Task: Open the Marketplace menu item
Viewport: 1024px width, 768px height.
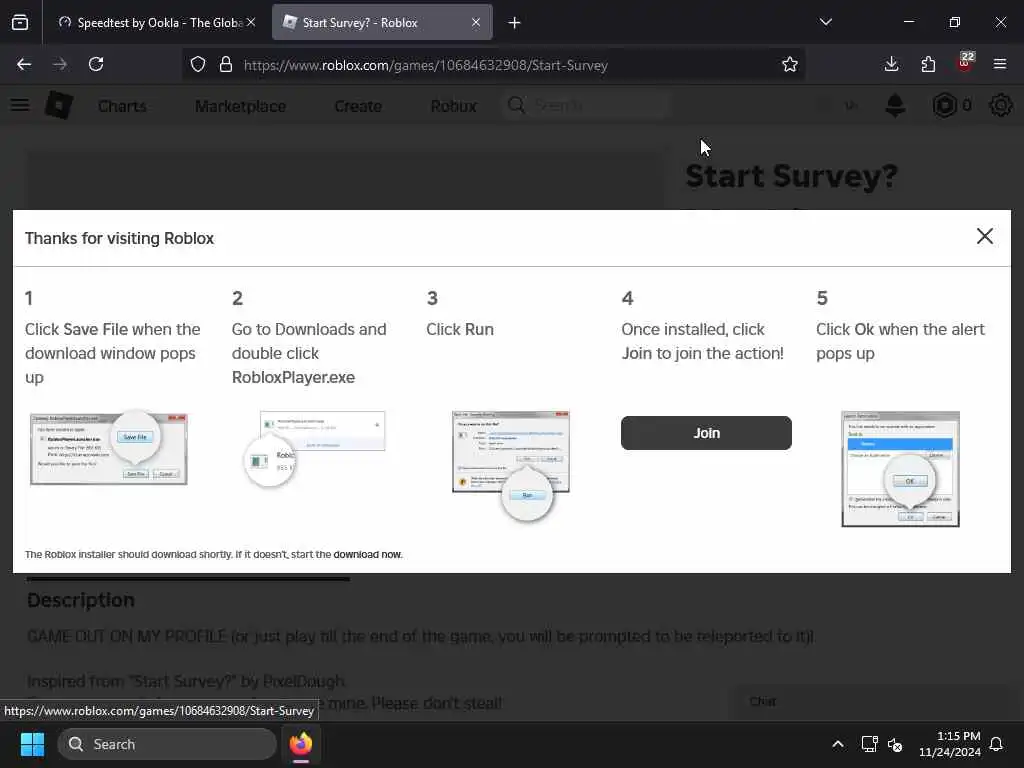Action: point(240,106)
